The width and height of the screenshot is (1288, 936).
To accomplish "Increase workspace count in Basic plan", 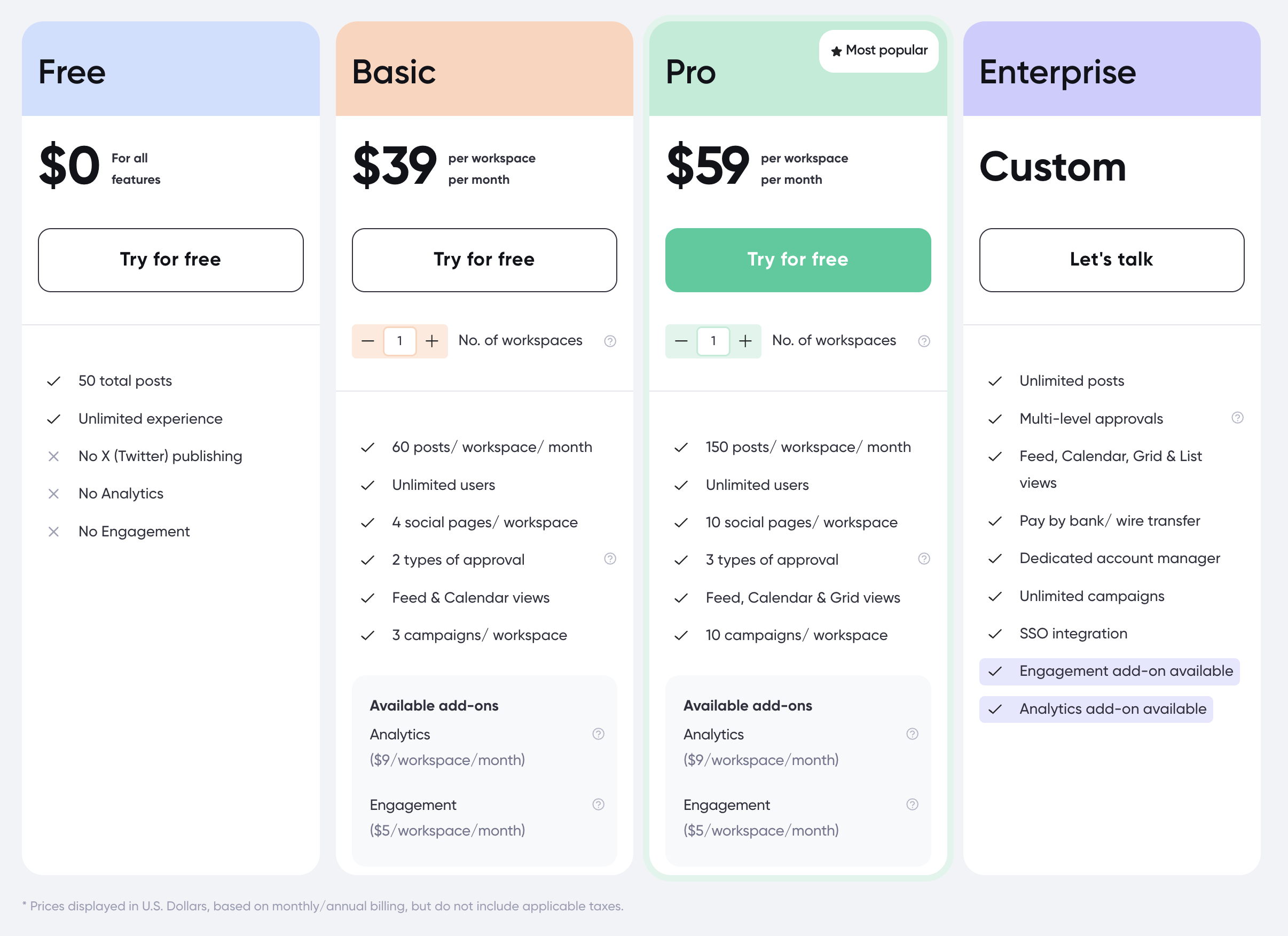I will (x=431, y=341).
